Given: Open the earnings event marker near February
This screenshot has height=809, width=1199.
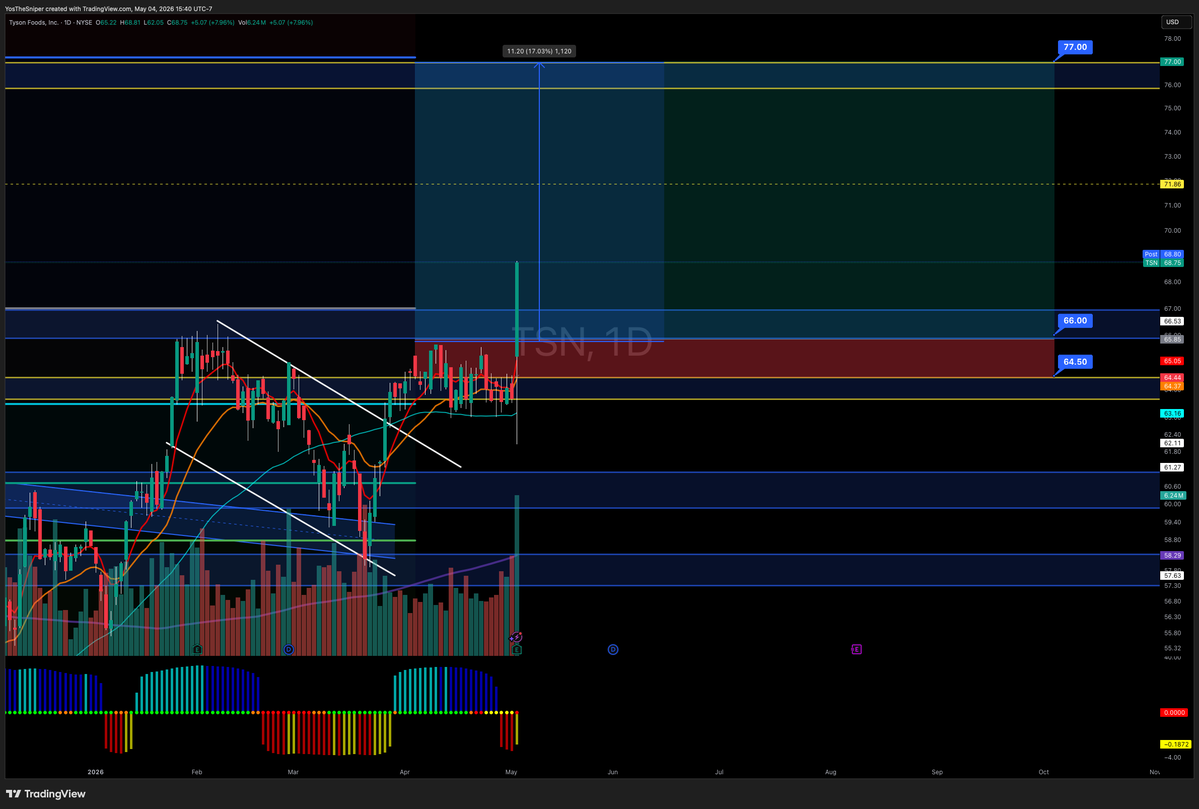Looking at the screenshot, I should 197,649.
